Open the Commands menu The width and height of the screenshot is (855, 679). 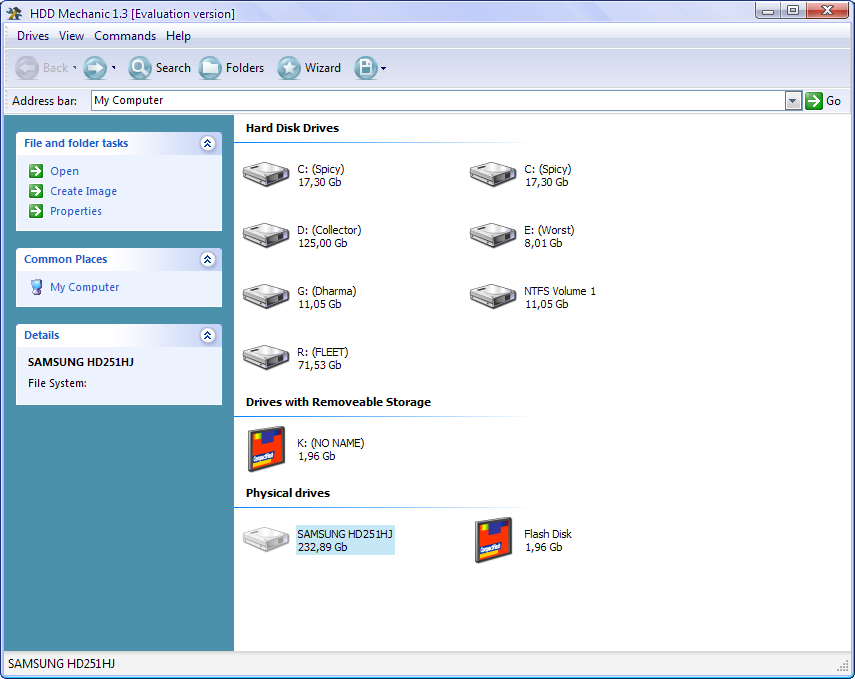point(125,36)
